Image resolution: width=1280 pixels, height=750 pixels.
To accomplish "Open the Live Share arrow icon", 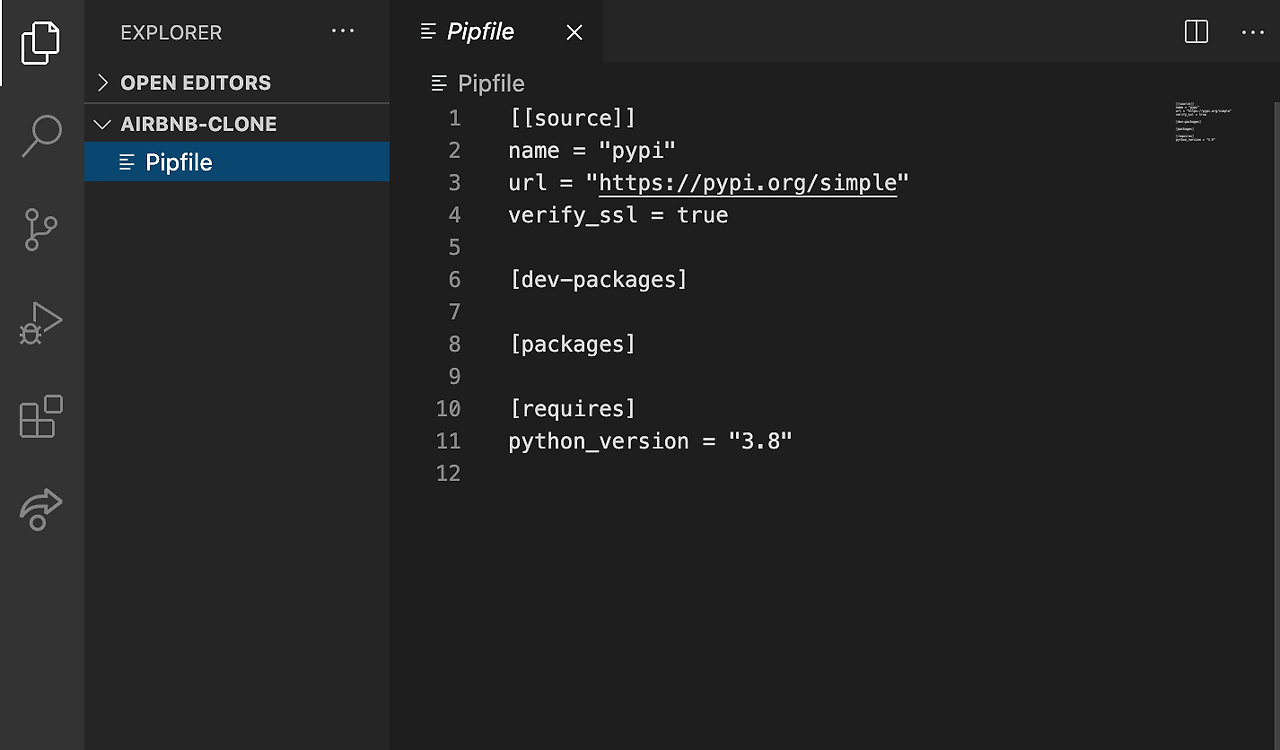I will click(41, 509).
